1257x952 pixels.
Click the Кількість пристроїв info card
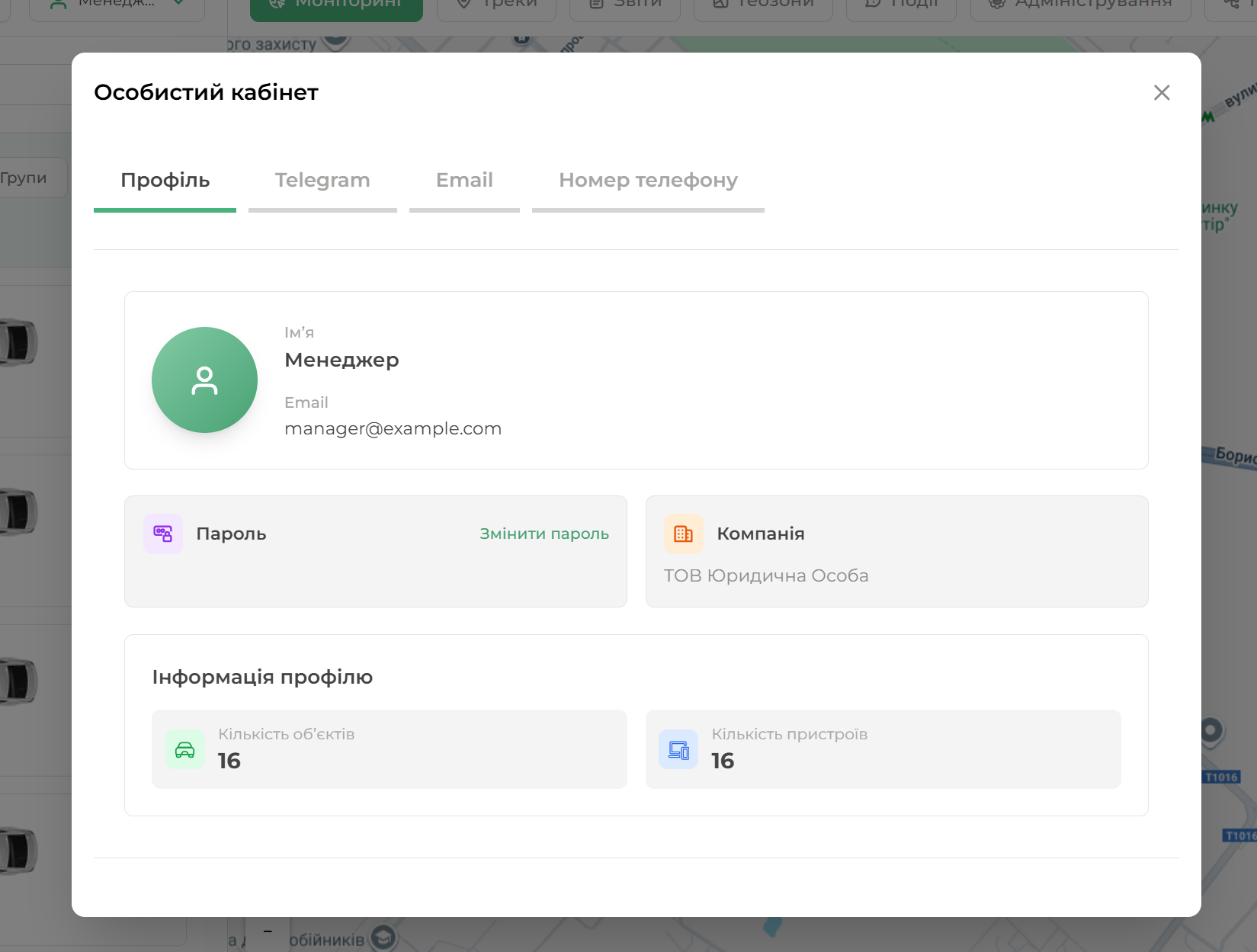point(883,749)
